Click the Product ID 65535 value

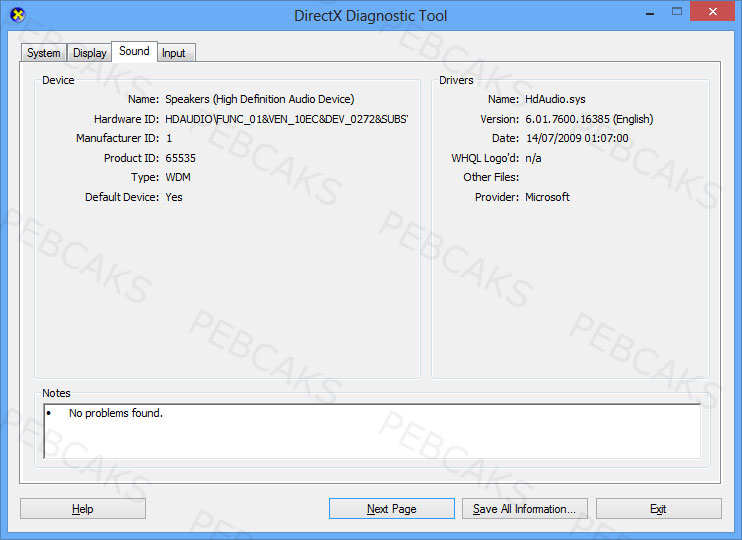point(180,158)
